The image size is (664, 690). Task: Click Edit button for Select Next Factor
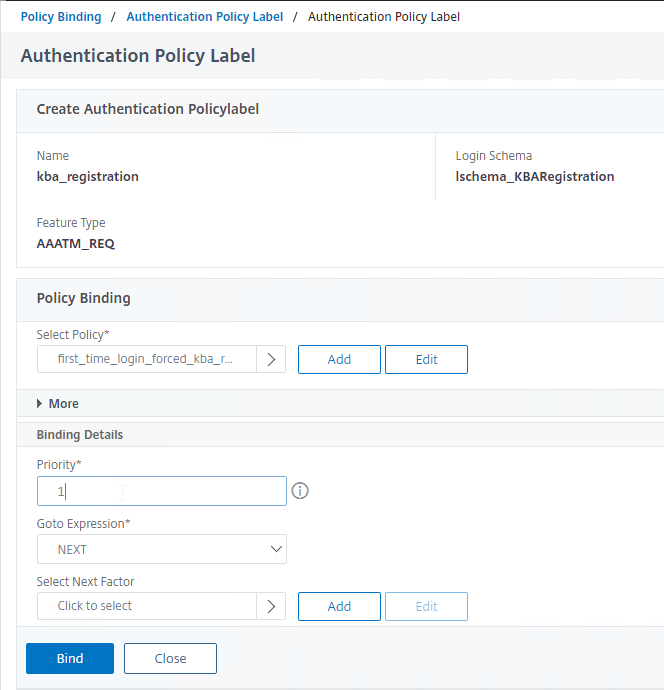pyautogui.click(x=426, y=606)
